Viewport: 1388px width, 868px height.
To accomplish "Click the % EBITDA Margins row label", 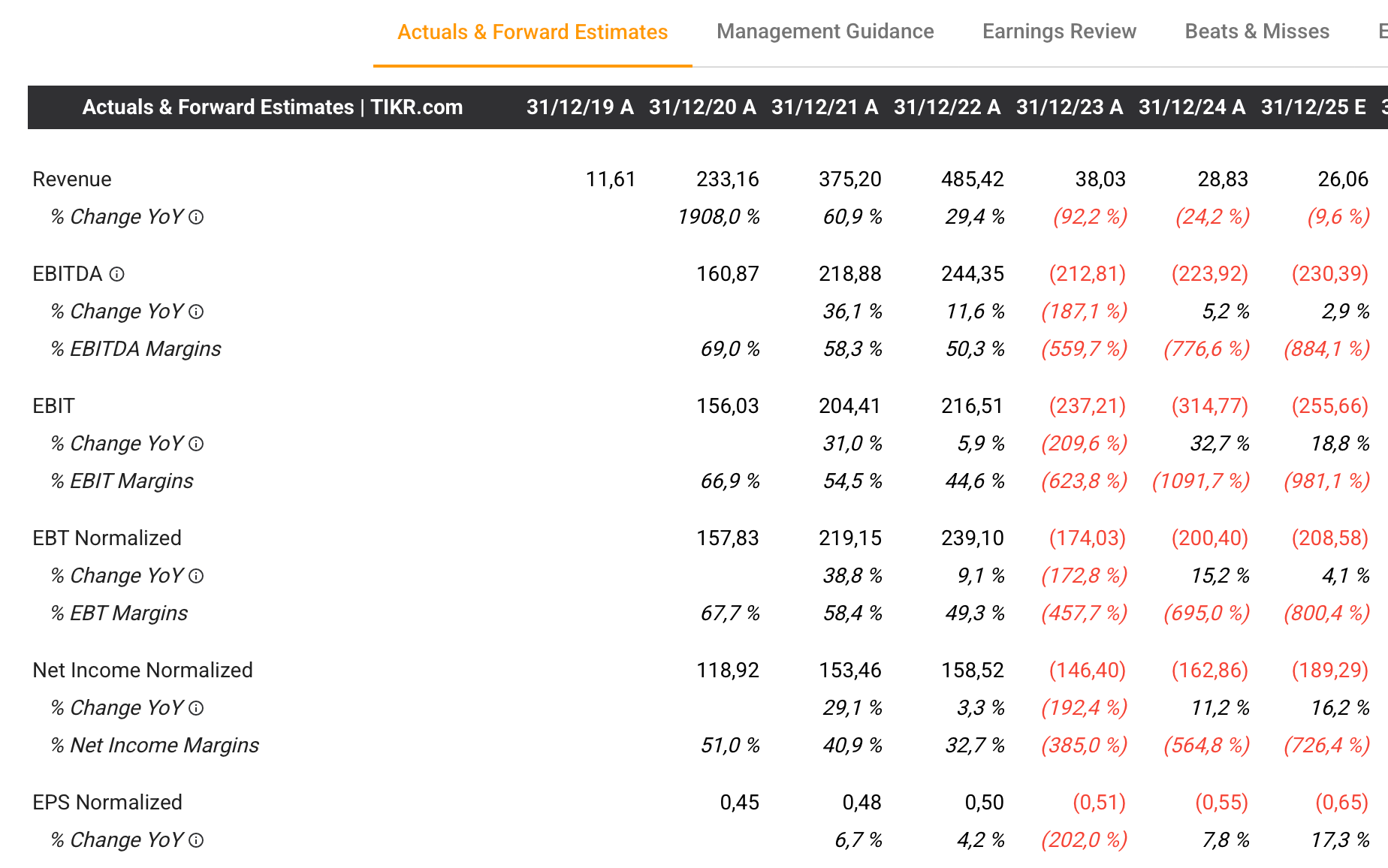I will pos(136,349).
